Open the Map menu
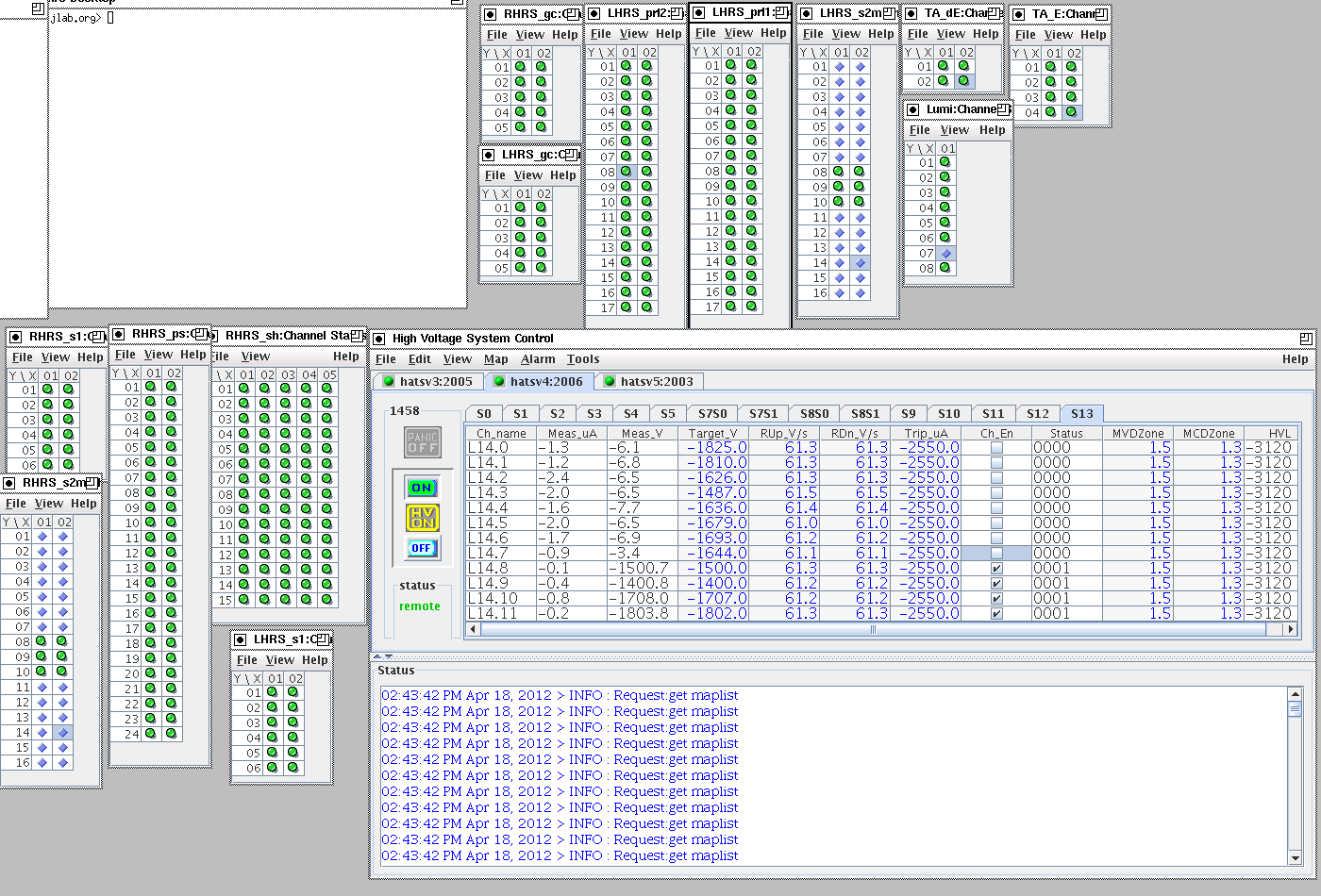Screen dimensions: 1321x896 [496, 359]
